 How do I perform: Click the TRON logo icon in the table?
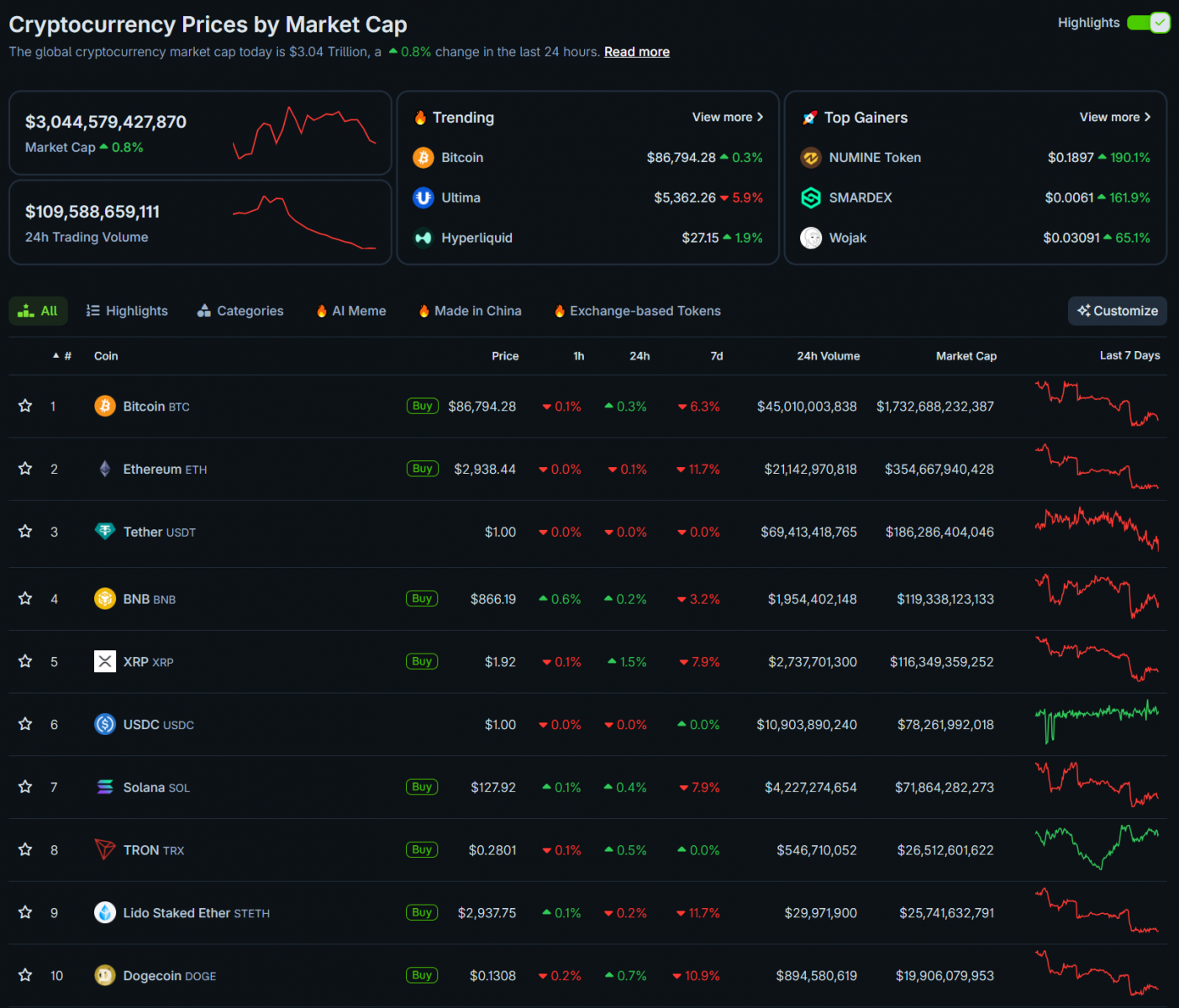[105, 850]
